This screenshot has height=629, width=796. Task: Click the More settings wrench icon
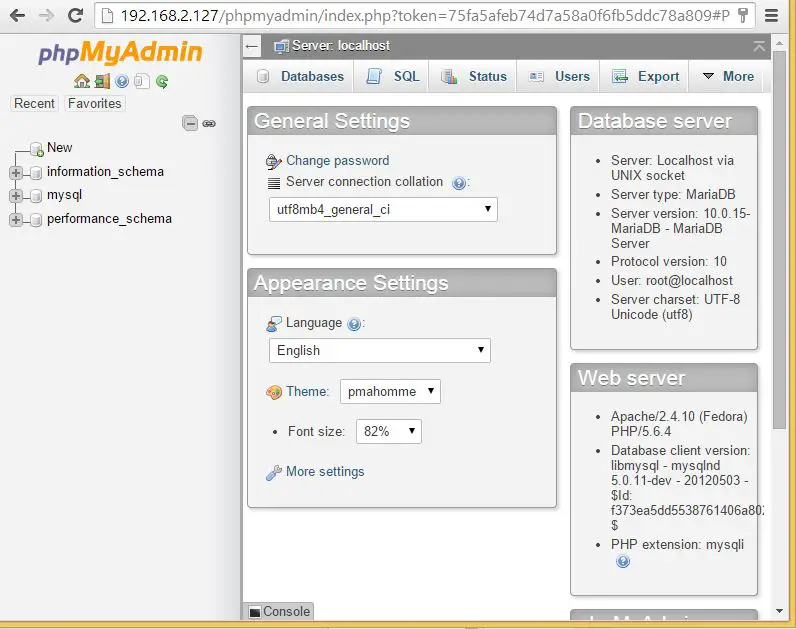point(274,473)
